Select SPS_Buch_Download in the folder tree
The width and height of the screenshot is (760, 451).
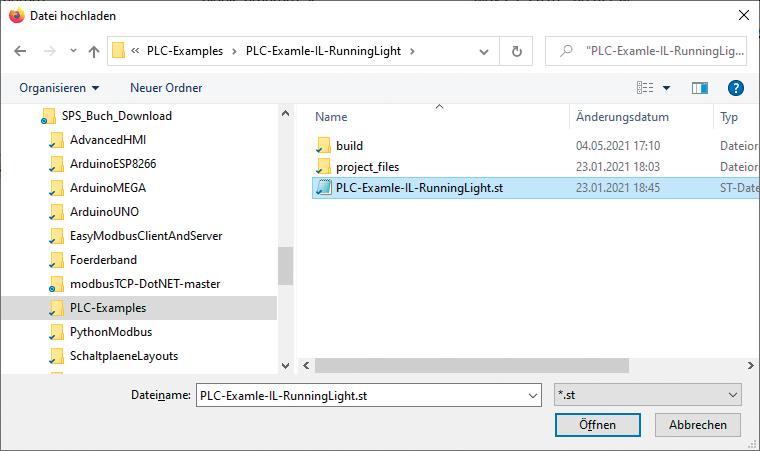116,116
